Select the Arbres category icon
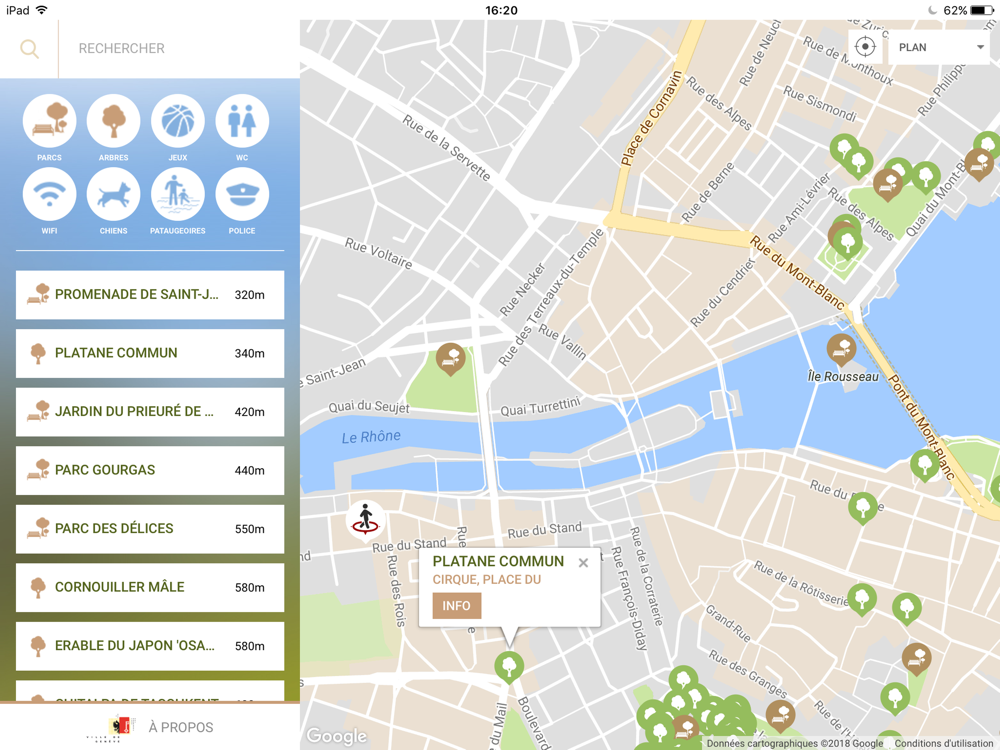Viewport: 1000px width, 750px height. (114, 121)
